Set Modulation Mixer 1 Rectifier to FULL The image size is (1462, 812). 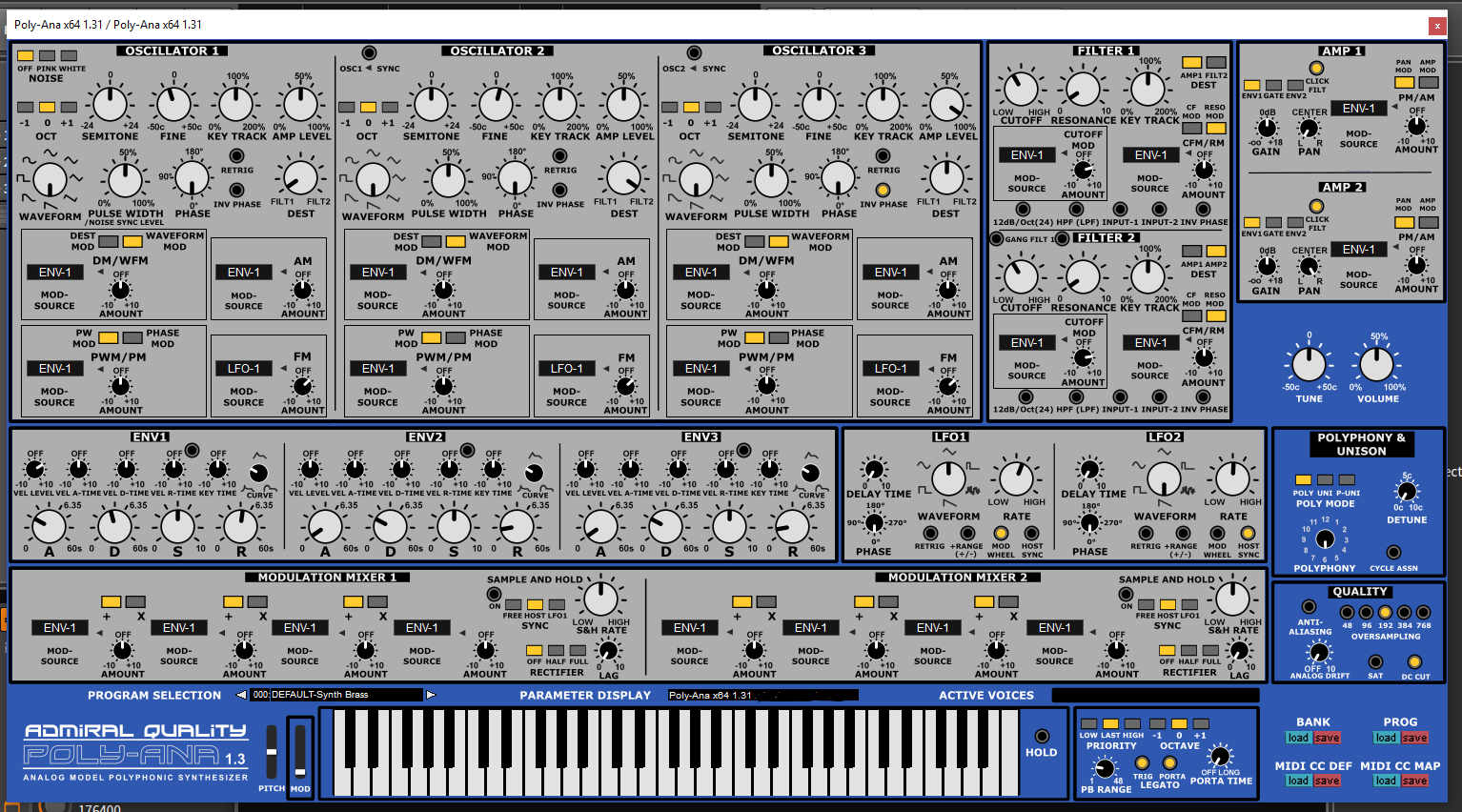point(579,650)
